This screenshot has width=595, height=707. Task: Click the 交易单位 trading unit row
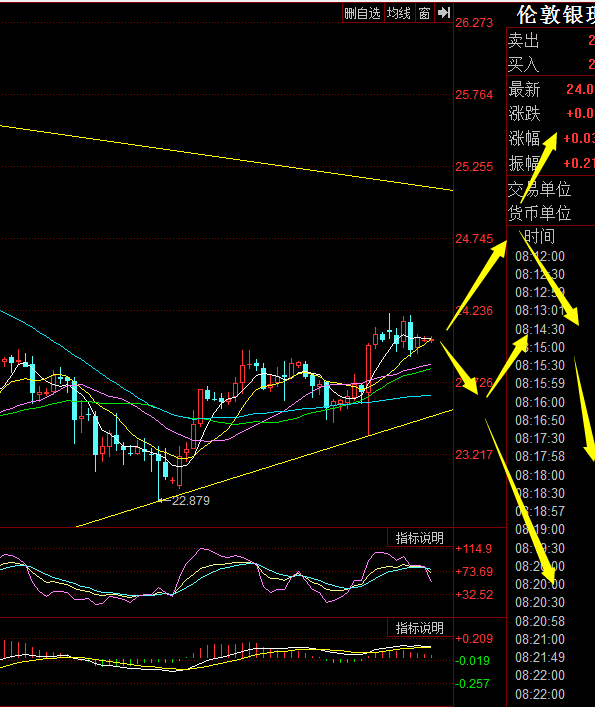[x=551, y=189]
